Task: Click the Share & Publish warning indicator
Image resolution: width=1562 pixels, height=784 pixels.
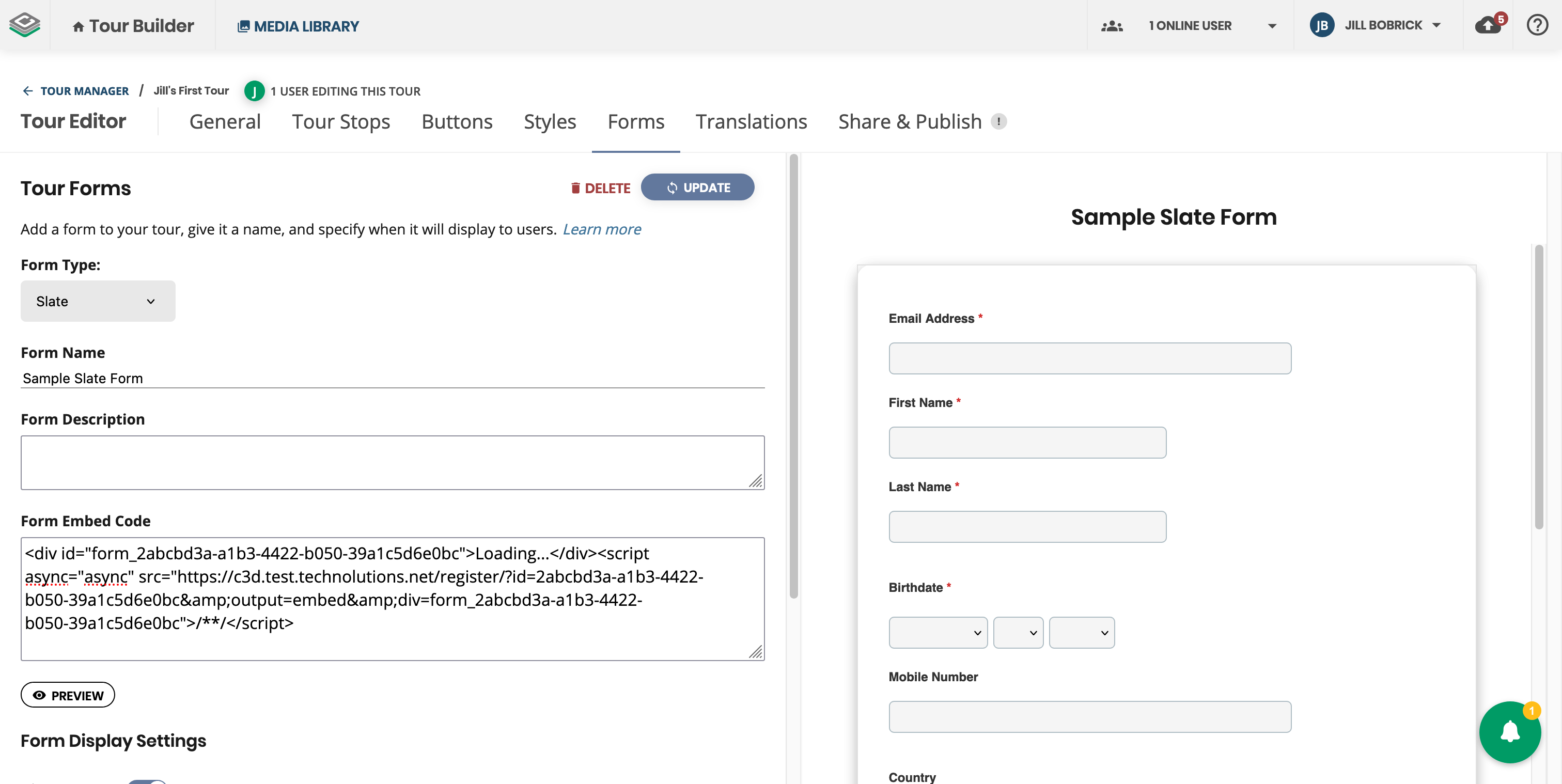Action: click(x=998, y=121)
